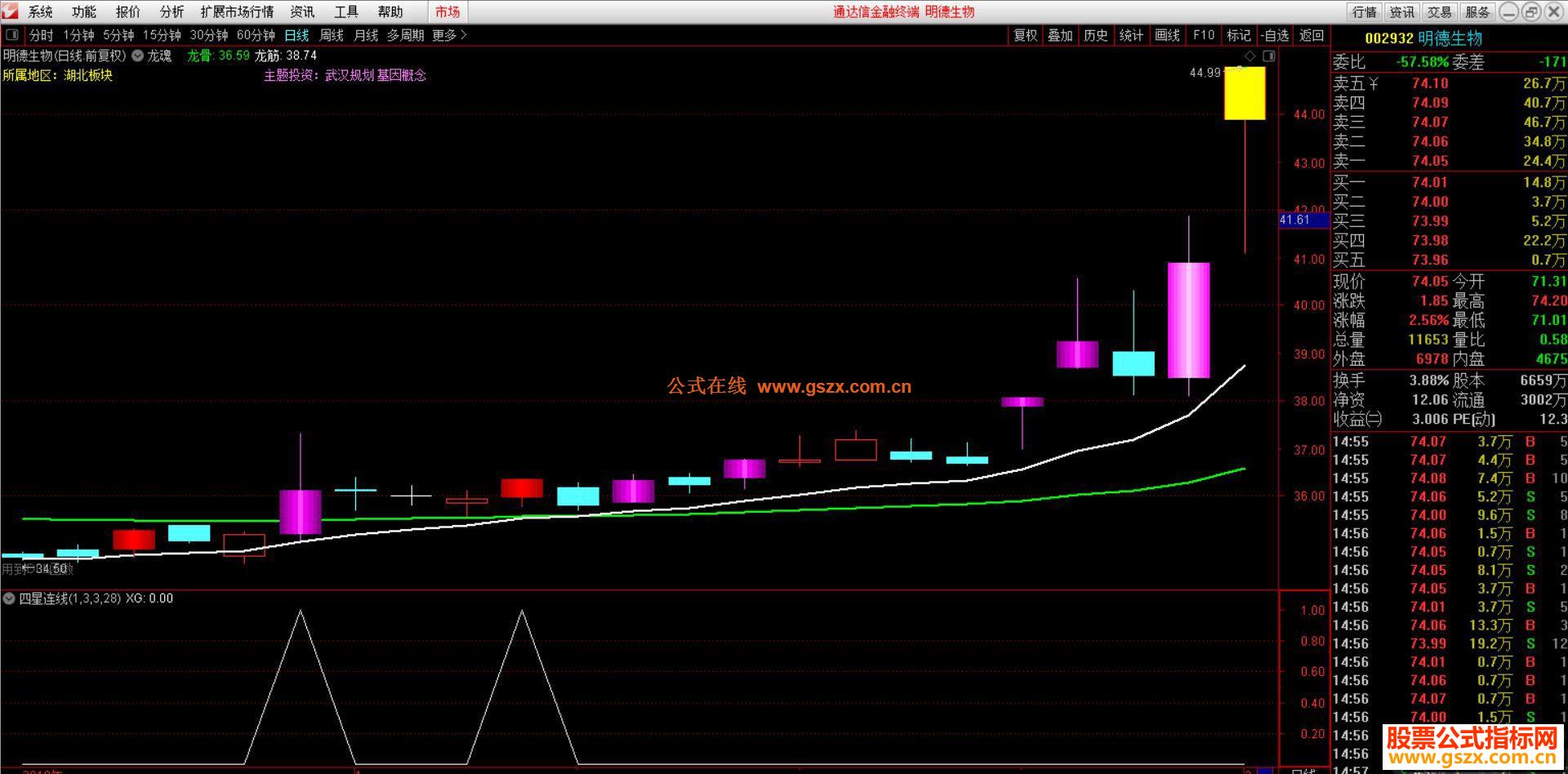Select the 5分钟 period
Viewport: 1568px width, 774px height.
[x=118, y=35]
